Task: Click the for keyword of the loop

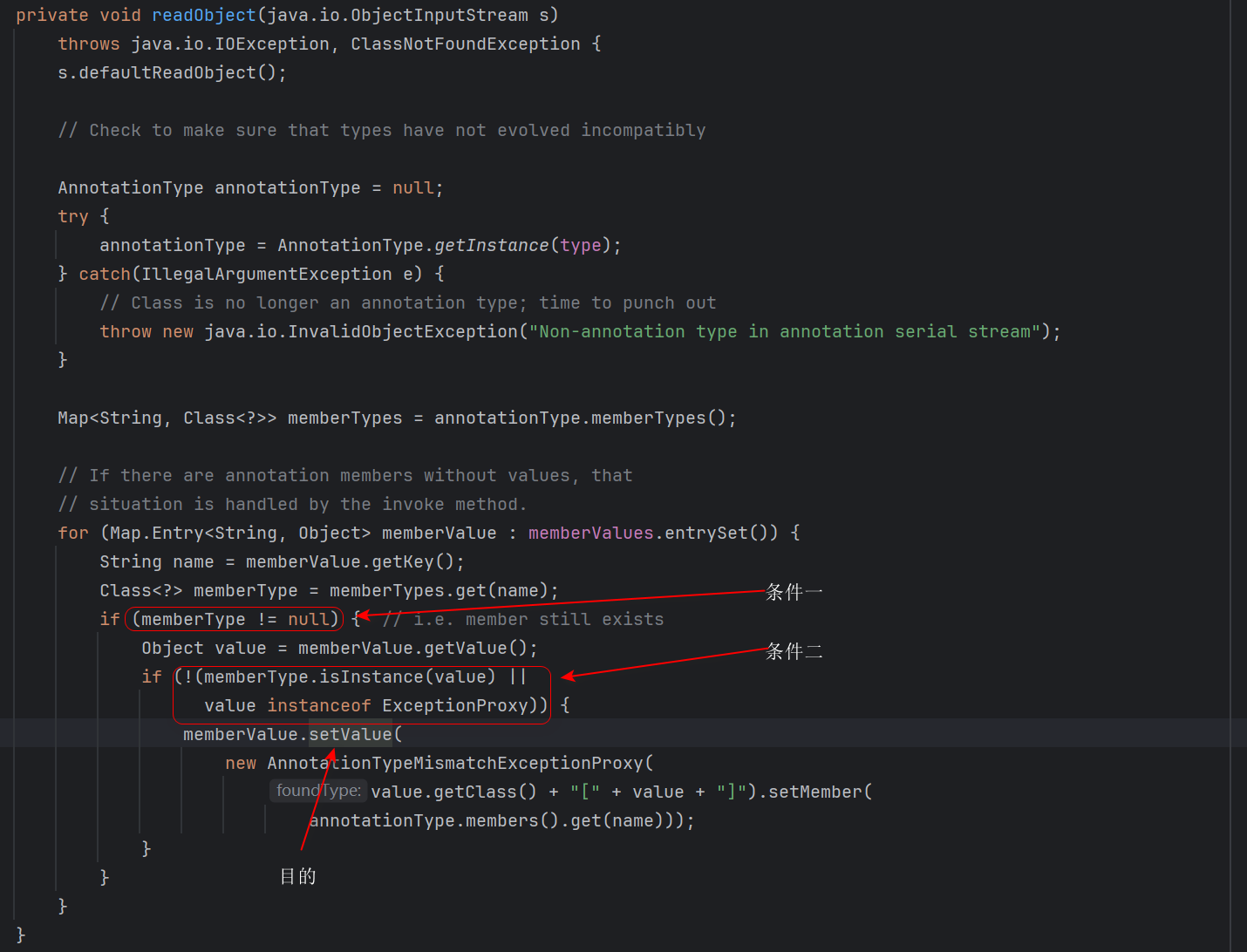Action: [x=73, y=533]
